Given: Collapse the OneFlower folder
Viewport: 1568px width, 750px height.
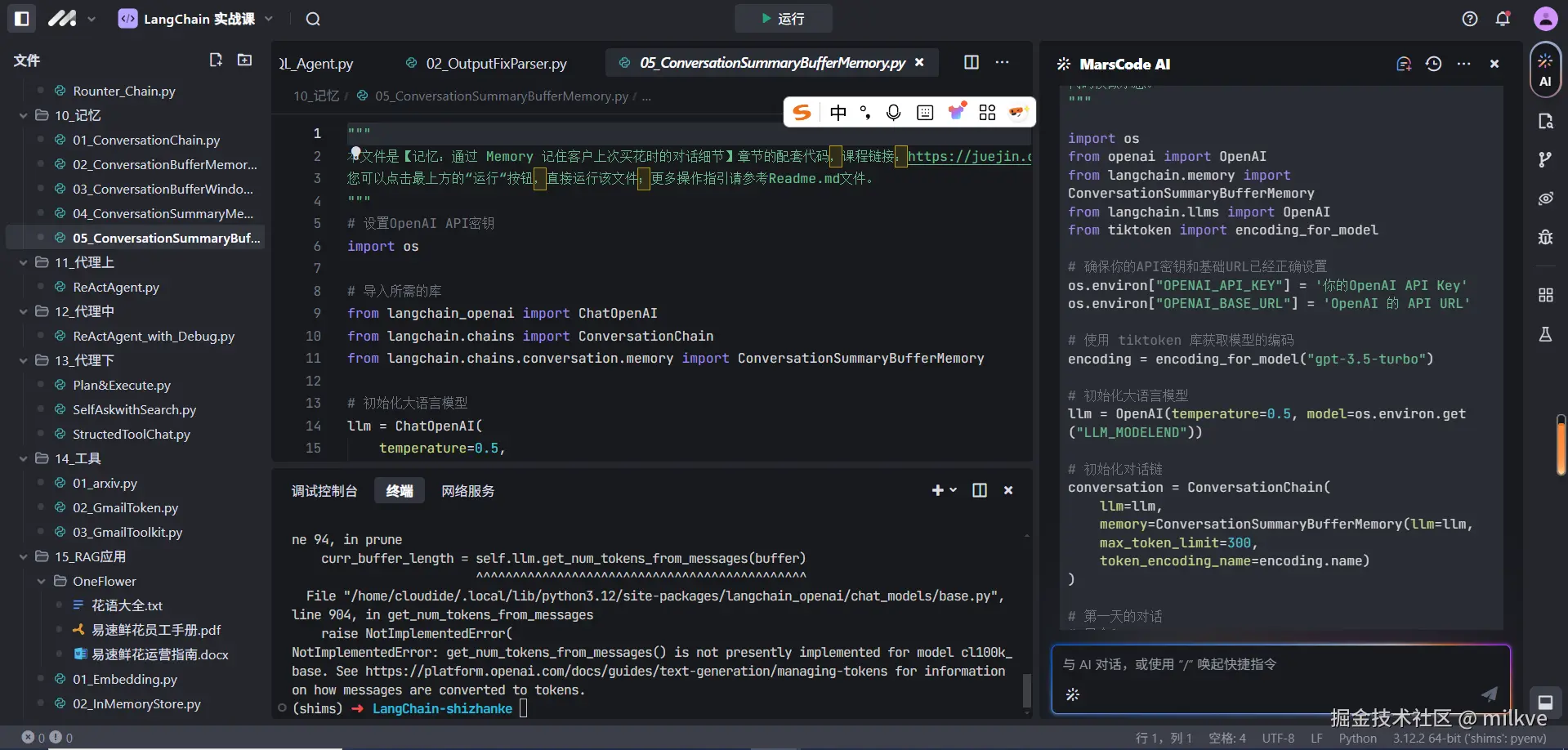Looking at the screenshot, I should pos(42,582).
